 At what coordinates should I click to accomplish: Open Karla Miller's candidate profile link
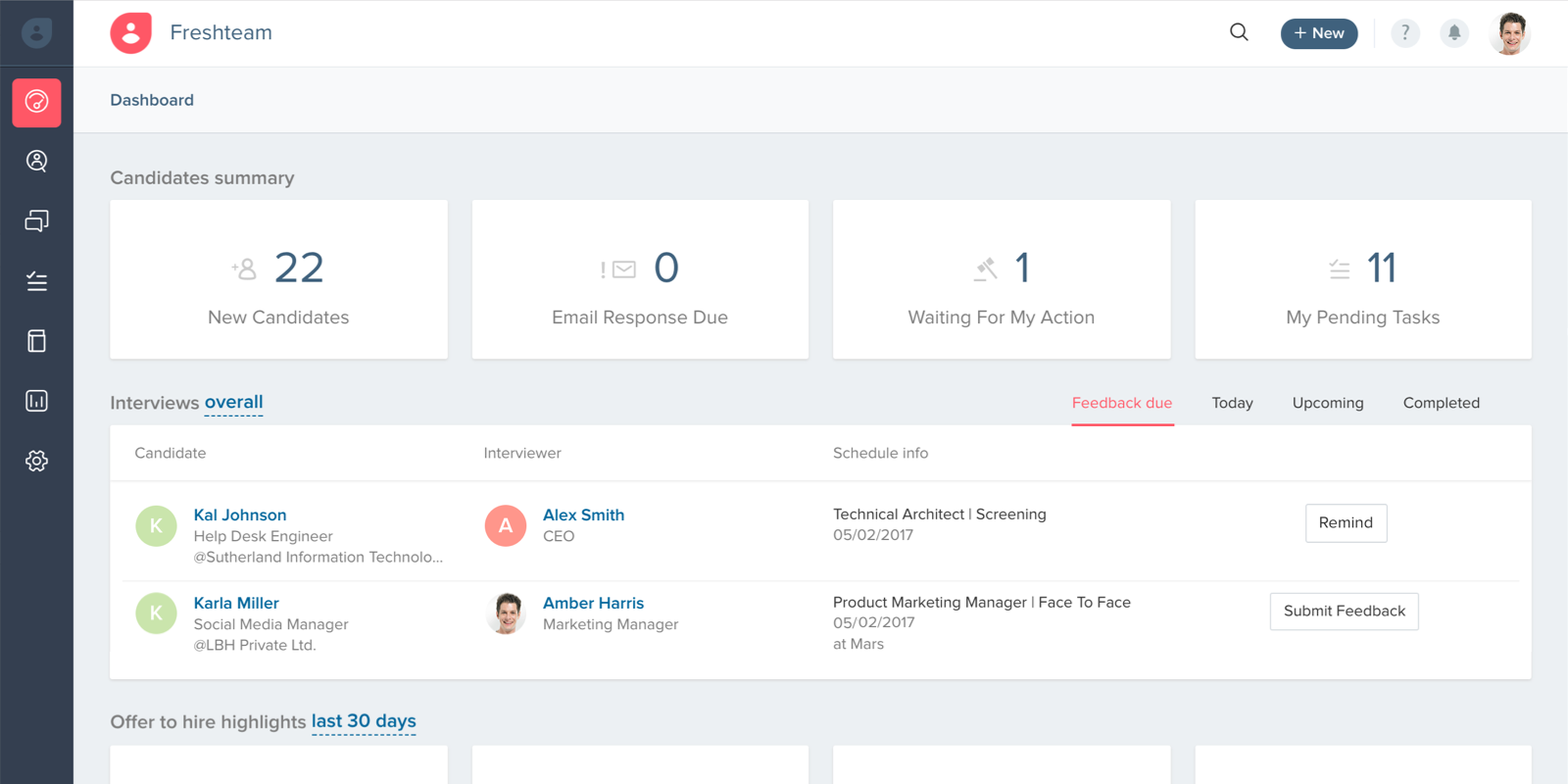236,604
